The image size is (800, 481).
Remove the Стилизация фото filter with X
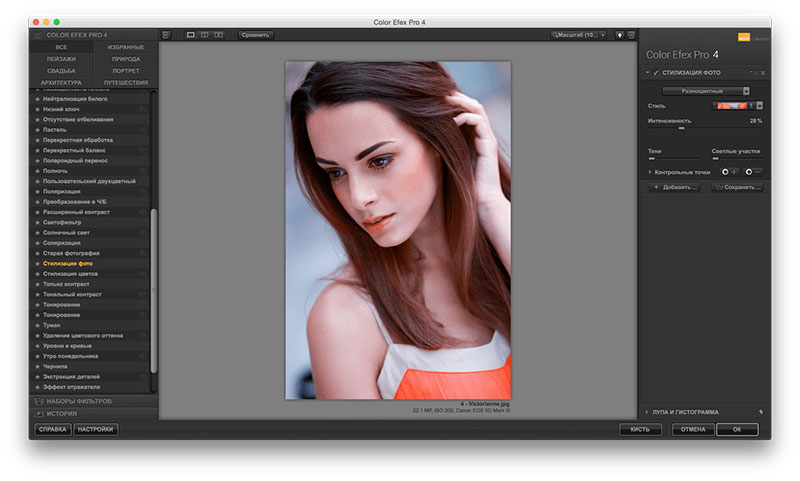click(763, 73)
